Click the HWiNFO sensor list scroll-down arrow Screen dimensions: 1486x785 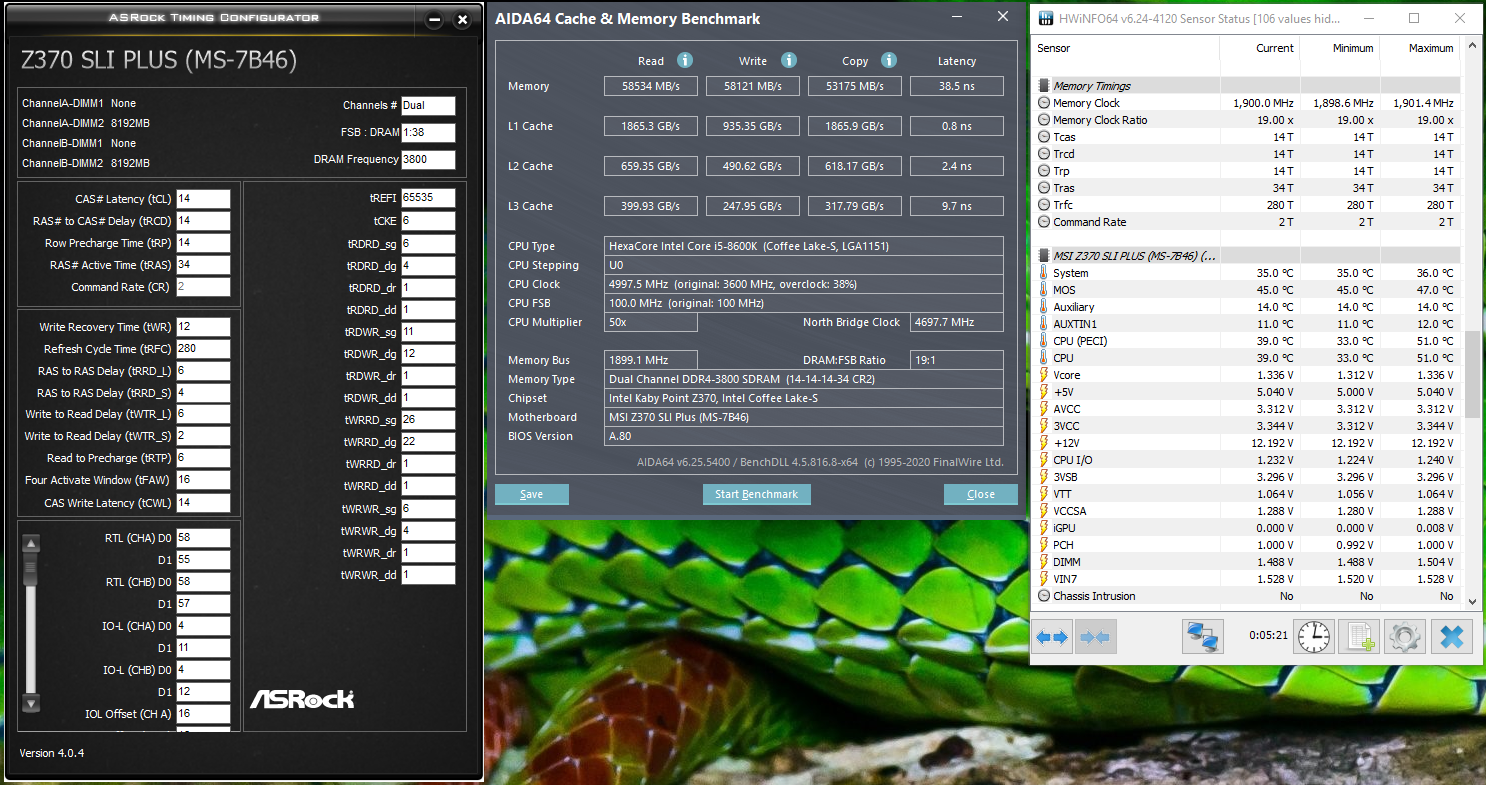1472,600
